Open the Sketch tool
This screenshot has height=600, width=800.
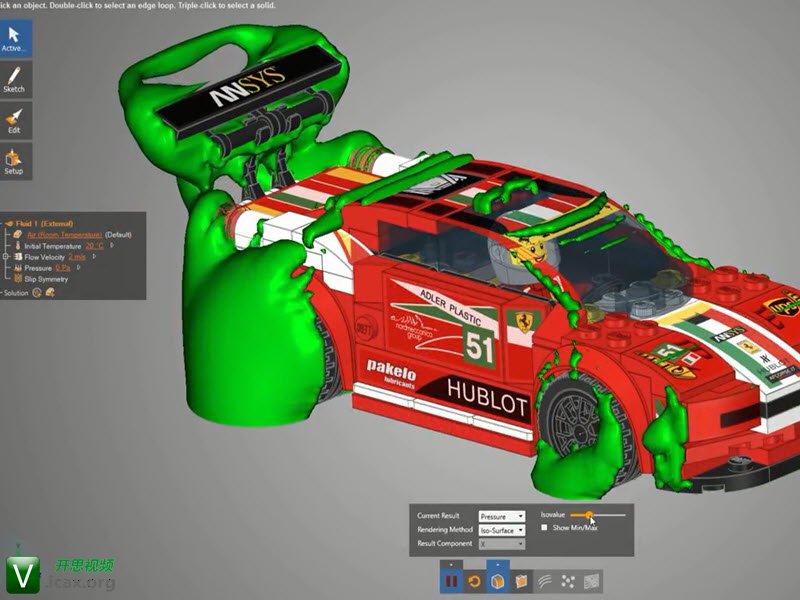pos(16,80)
